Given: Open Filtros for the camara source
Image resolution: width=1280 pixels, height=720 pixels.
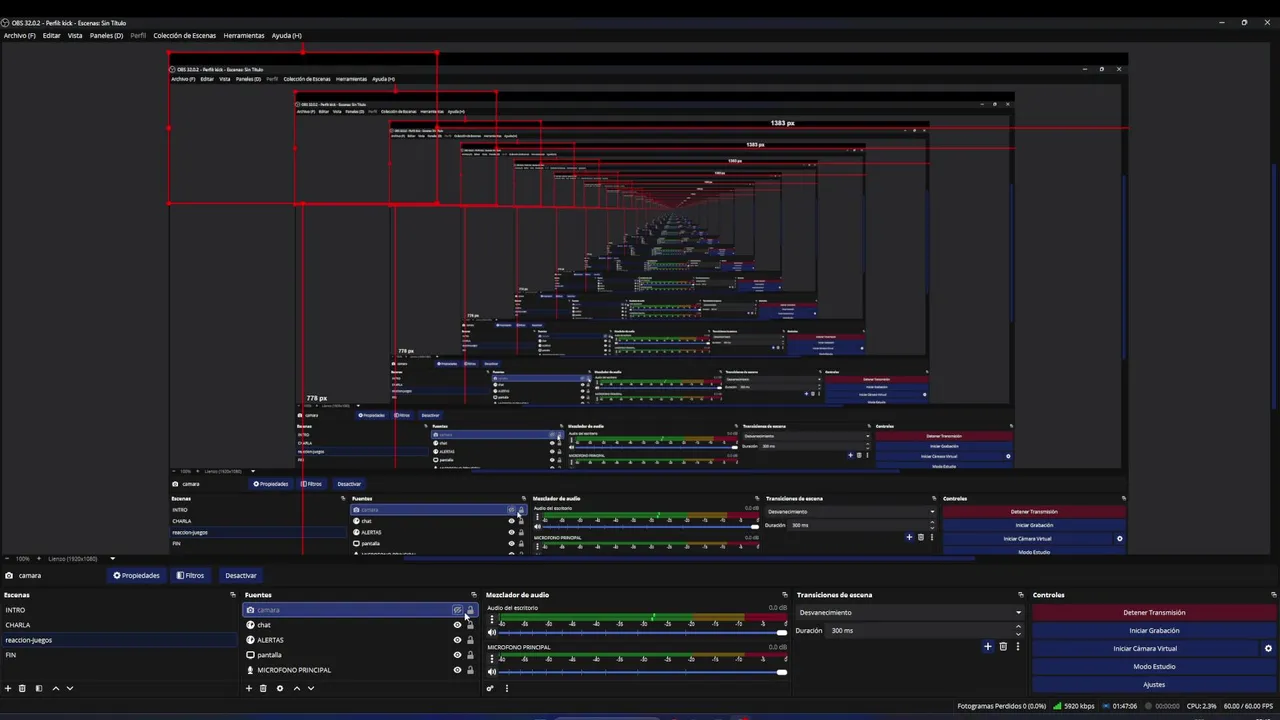Looking at the screenshot, I should (190, 575).
